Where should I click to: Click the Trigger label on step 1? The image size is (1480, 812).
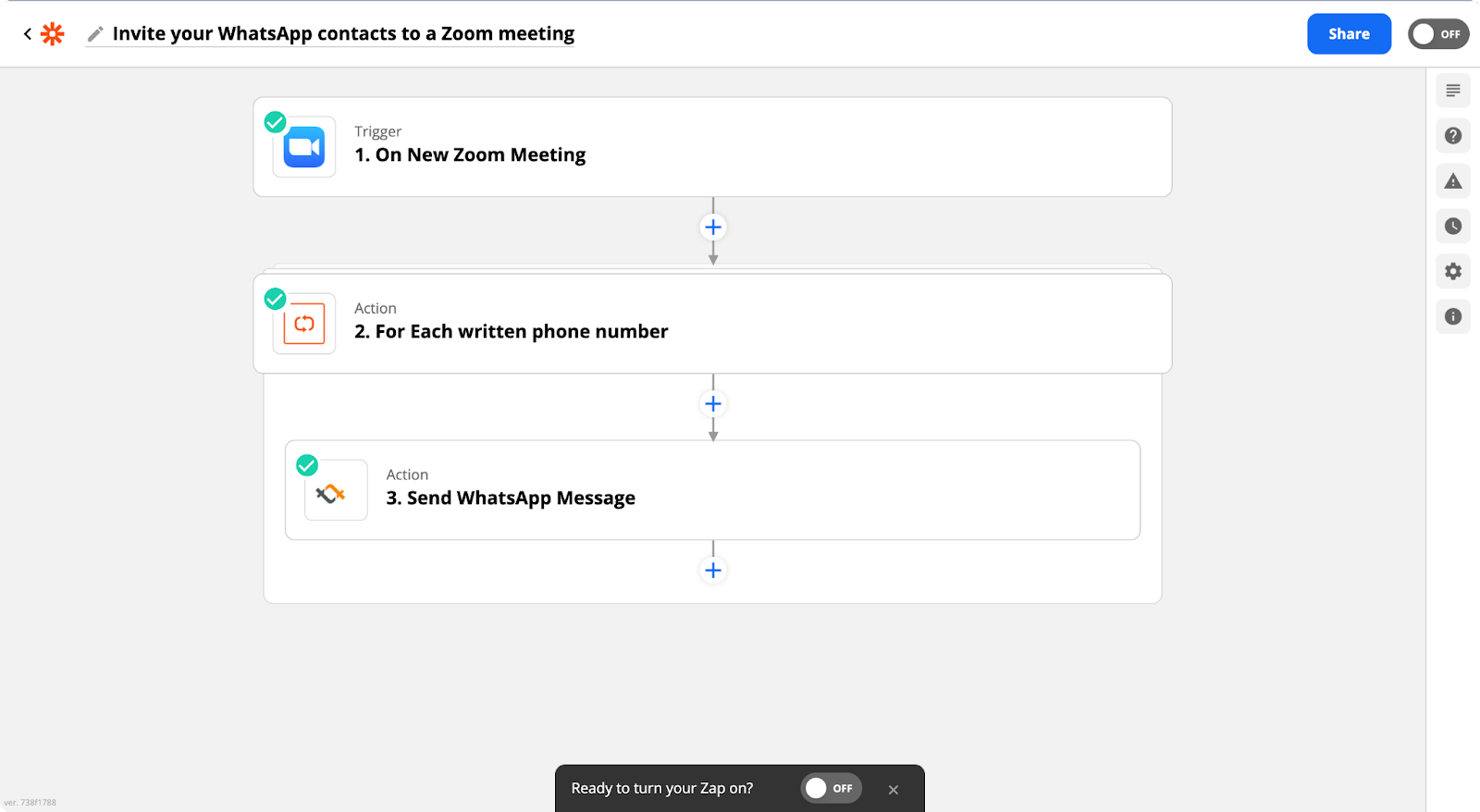coord(377,131)
